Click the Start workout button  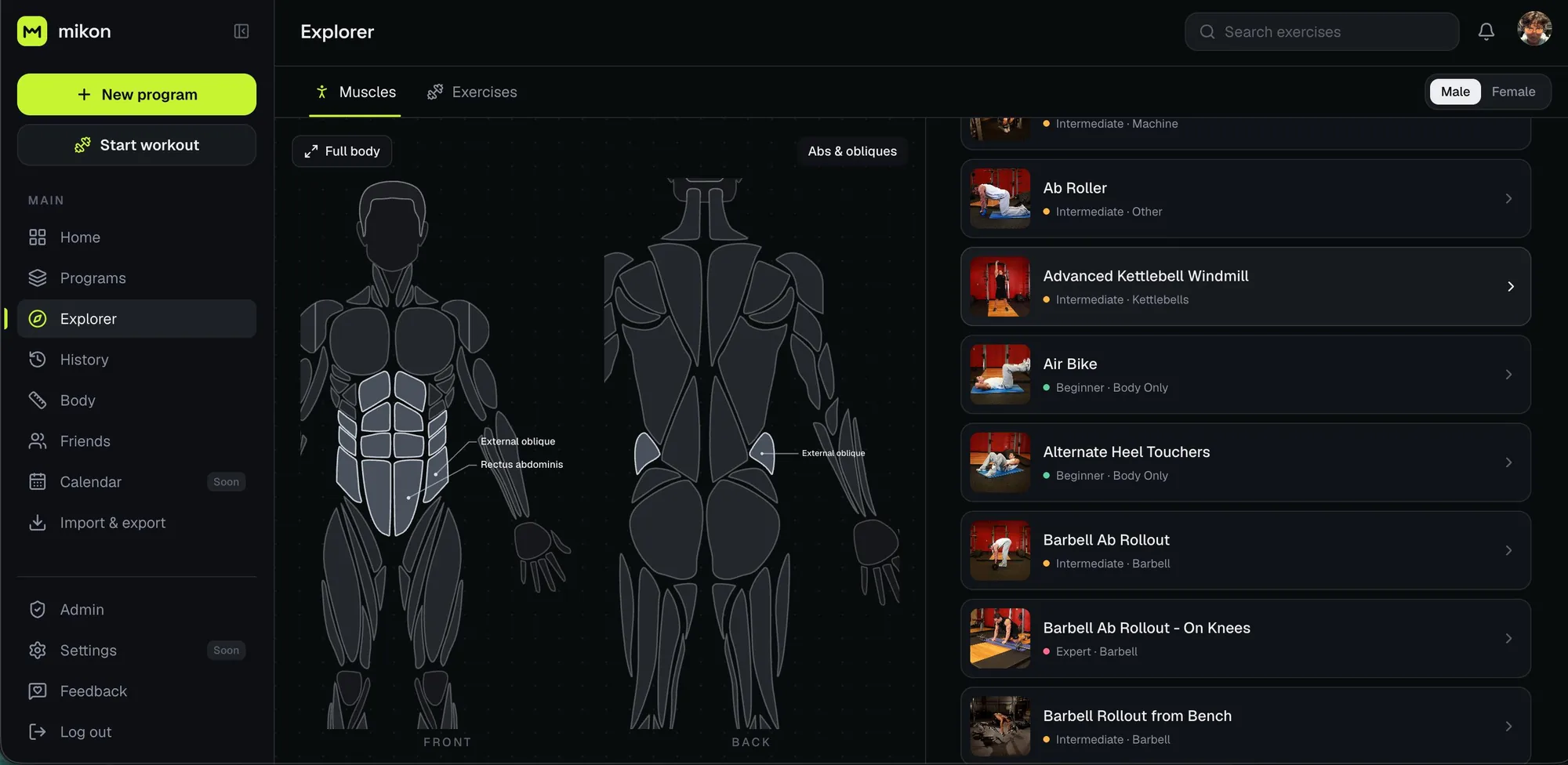point(136,145)
